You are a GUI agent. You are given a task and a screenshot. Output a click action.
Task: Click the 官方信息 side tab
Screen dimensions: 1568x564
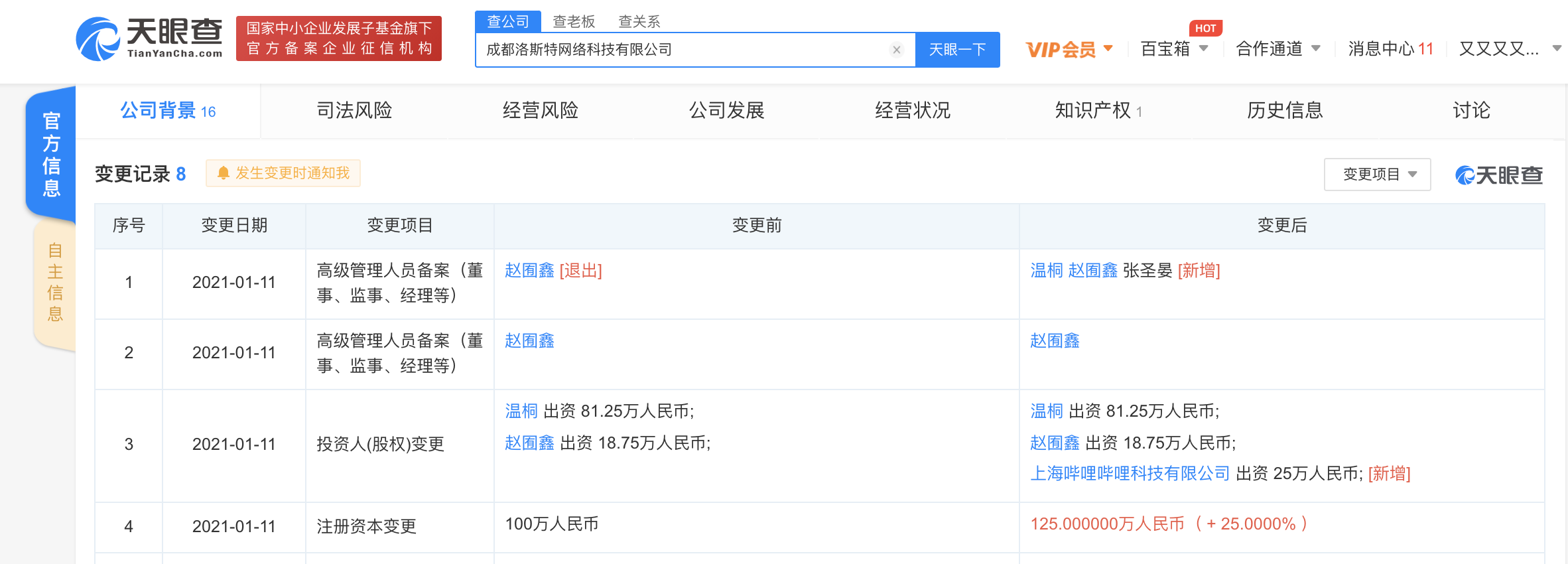click(51, 155)
